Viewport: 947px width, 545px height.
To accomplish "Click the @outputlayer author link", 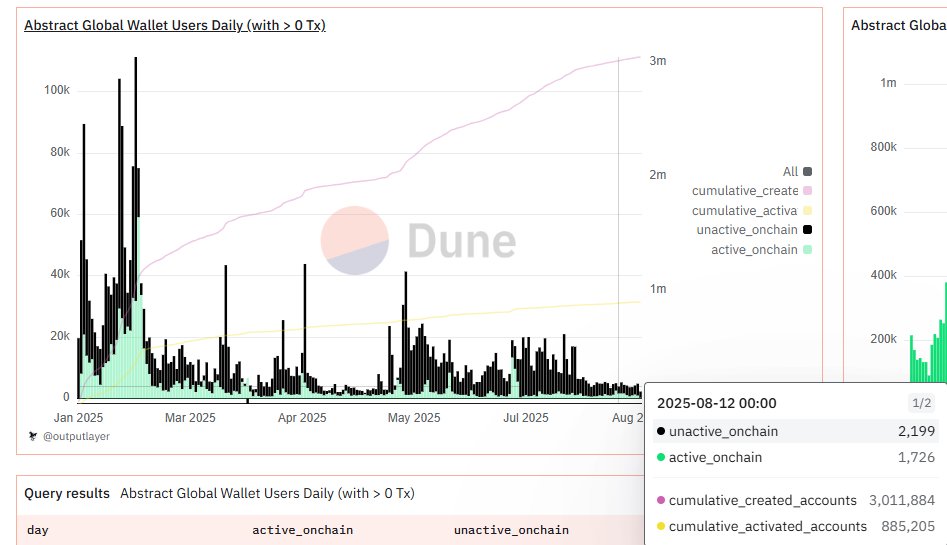I will pyautogui.click(x=76, y=436).
